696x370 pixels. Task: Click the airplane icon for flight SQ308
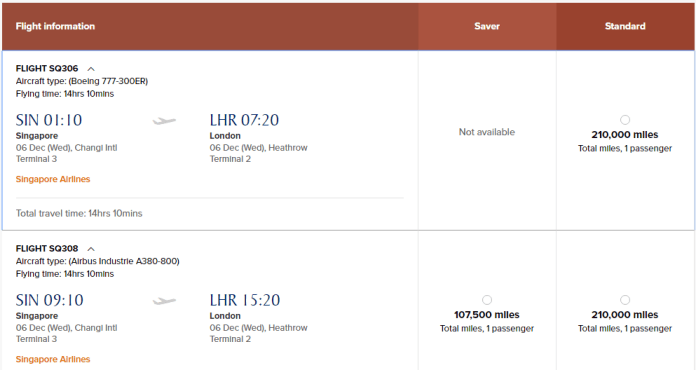point(164,301)
